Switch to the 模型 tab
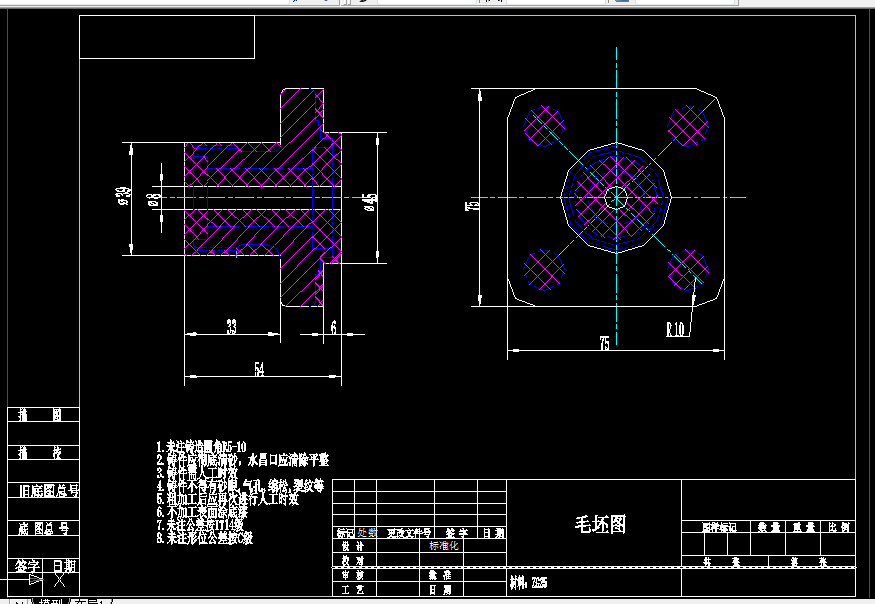 [50, 602]
